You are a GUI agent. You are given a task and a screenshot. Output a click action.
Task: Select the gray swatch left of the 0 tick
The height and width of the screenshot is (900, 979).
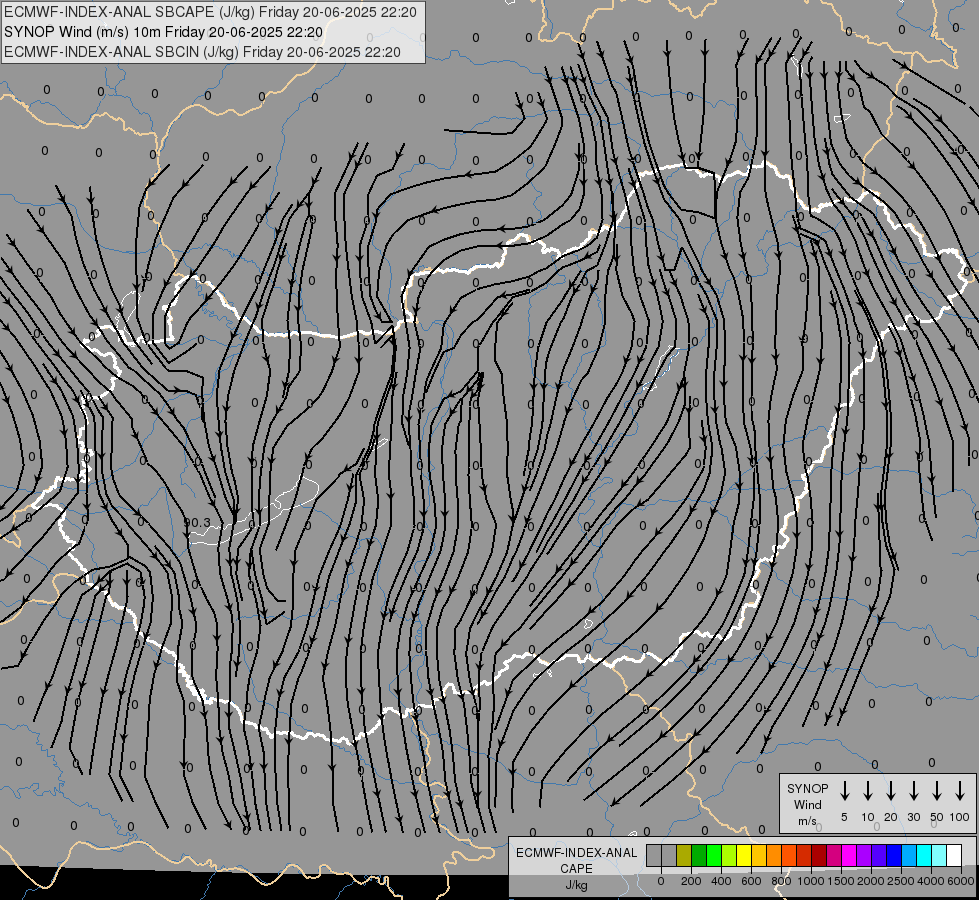pyautogui.click(x=654, y=855)
